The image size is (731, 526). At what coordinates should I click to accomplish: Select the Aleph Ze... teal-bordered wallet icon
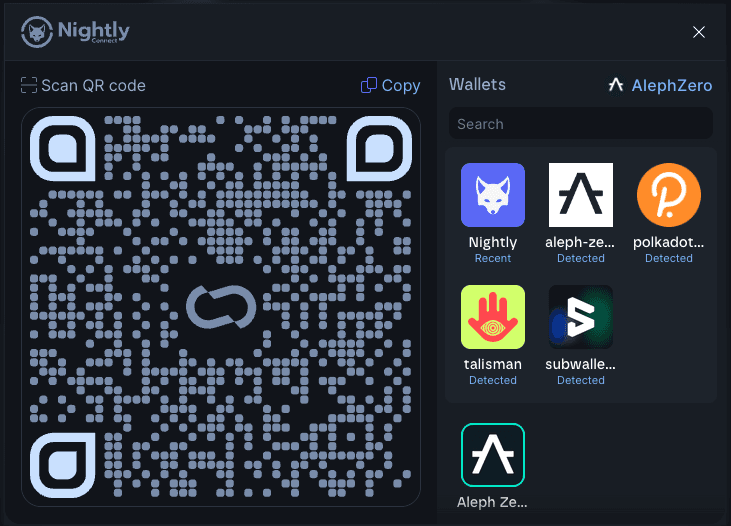click(493, 455)
